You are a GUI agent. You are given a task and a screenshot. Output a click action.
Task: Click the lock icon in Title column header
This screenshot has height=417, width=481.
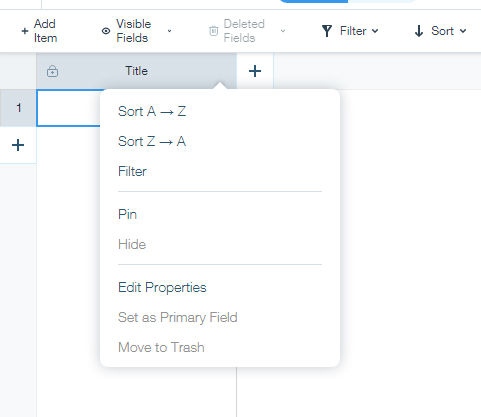(52, 71)
